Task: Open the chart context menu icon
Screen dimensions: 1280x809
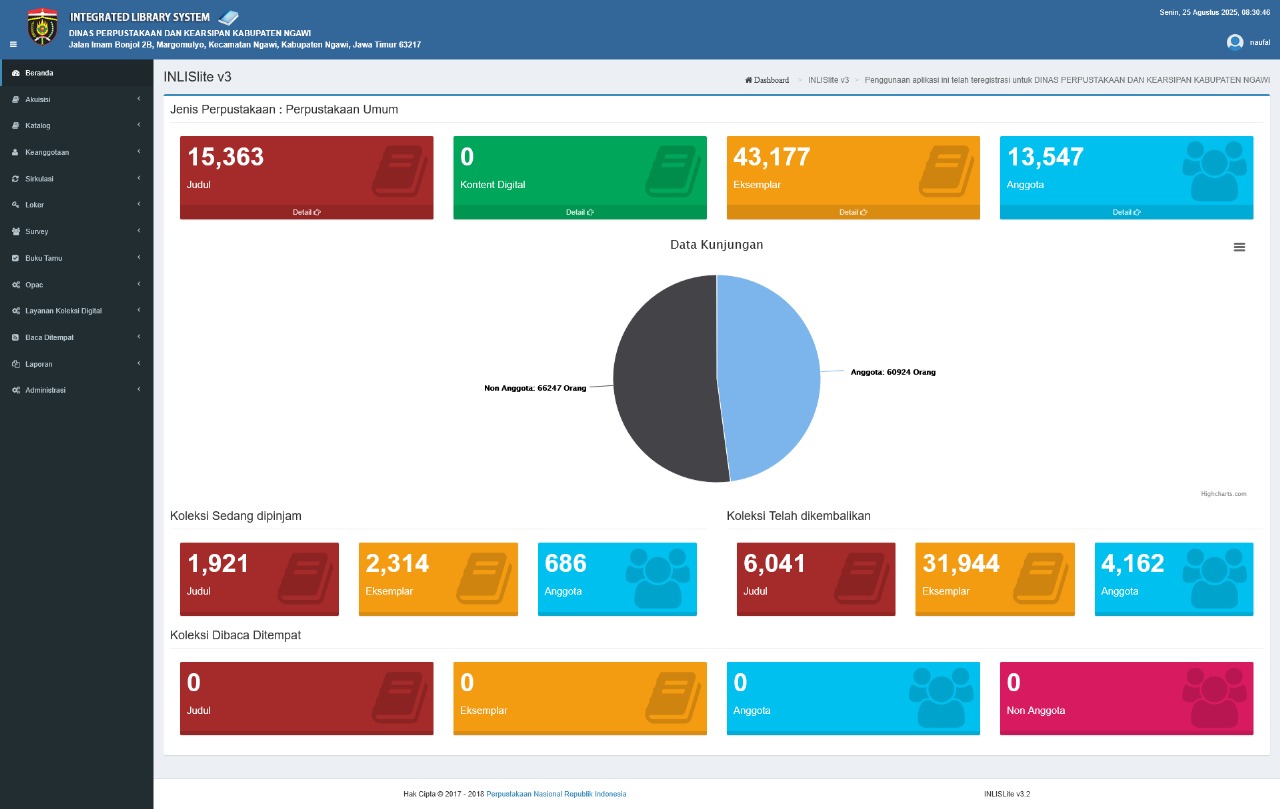Action: click(x=1239, y=247)
